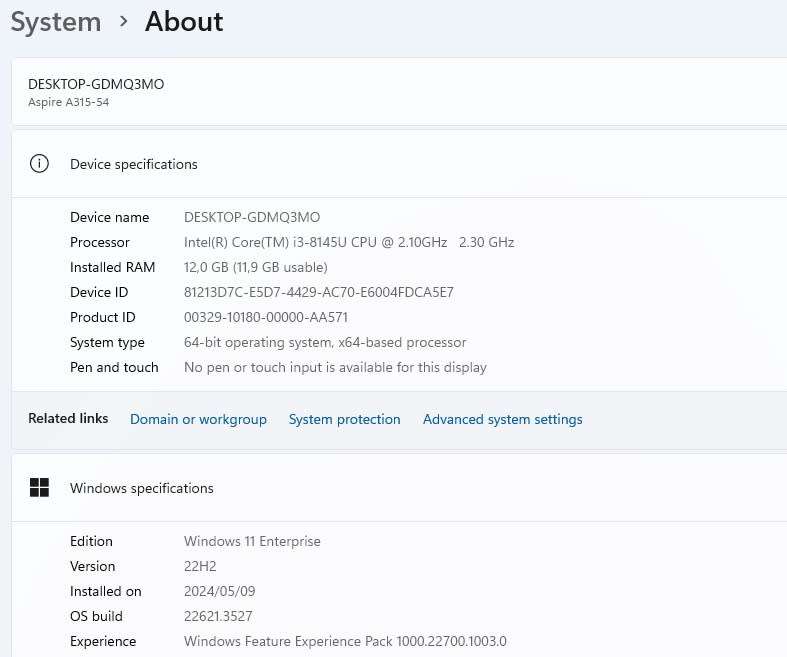
Task: Select the No pen or touch input text
Action: (x=335, y=368)
